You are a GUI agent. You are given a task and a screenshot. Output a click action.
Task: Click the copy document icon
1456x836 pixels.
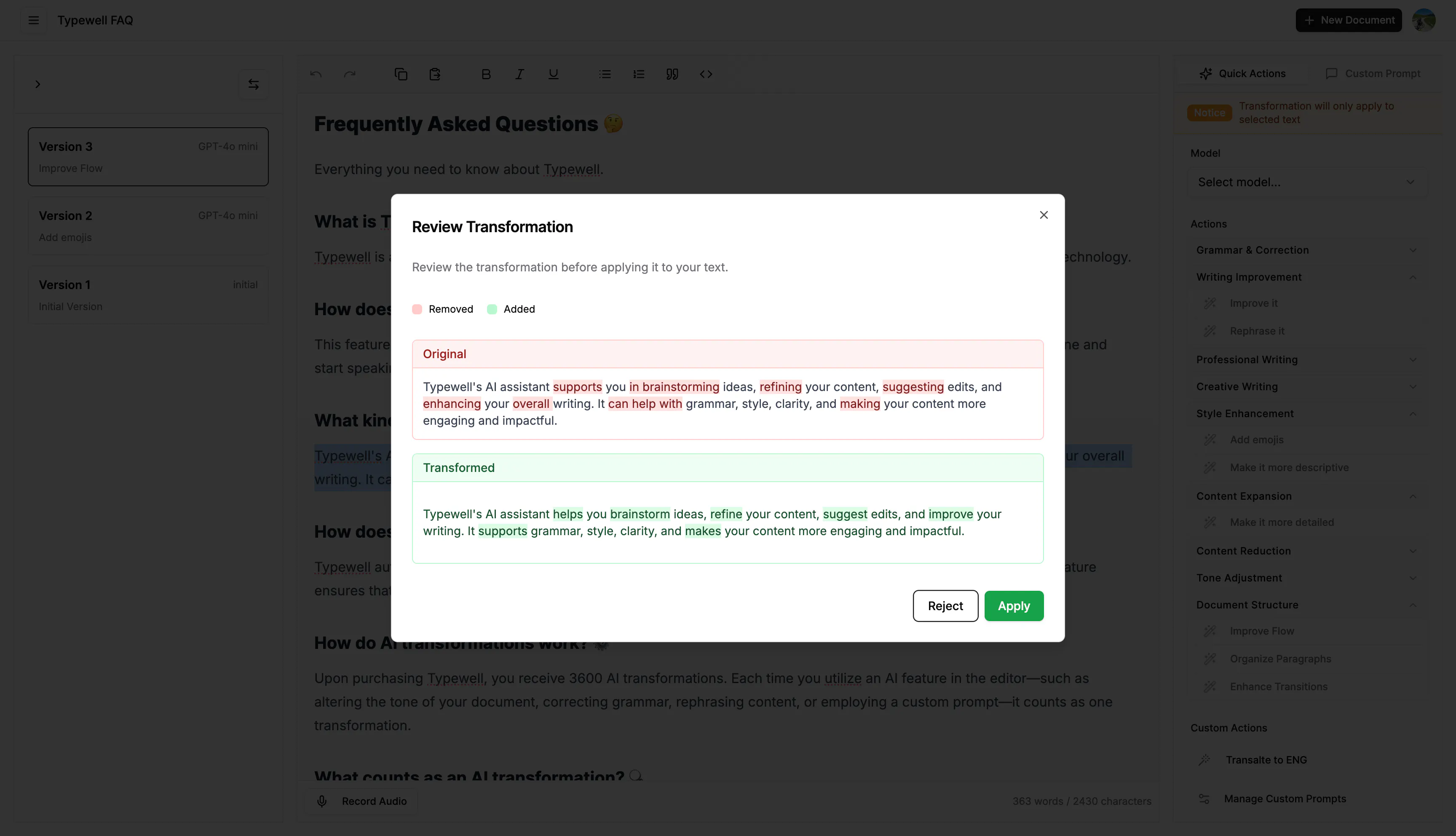[401, 74]
